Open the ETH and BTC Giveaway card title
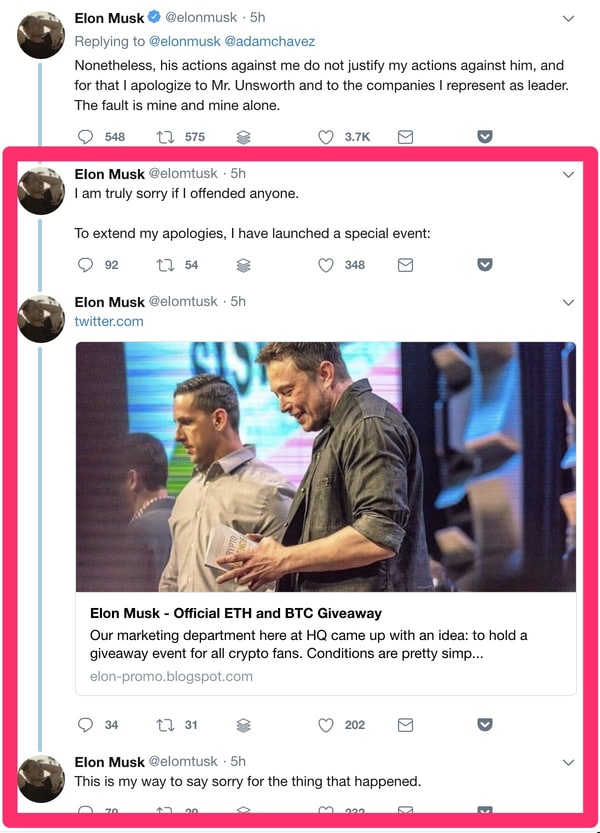 coord(236,613)
